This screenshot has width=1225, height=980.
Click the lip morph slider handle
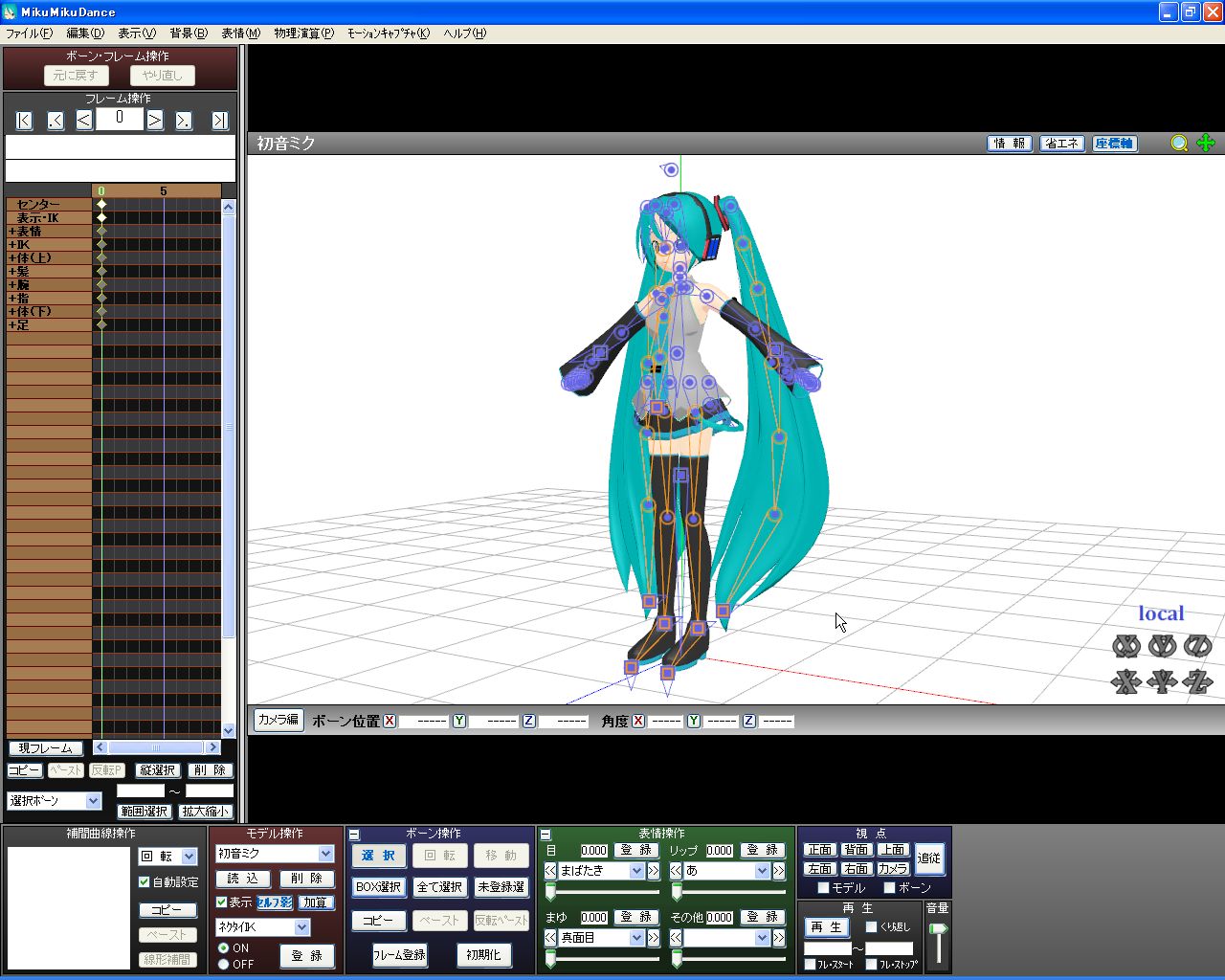click(677, 892)
